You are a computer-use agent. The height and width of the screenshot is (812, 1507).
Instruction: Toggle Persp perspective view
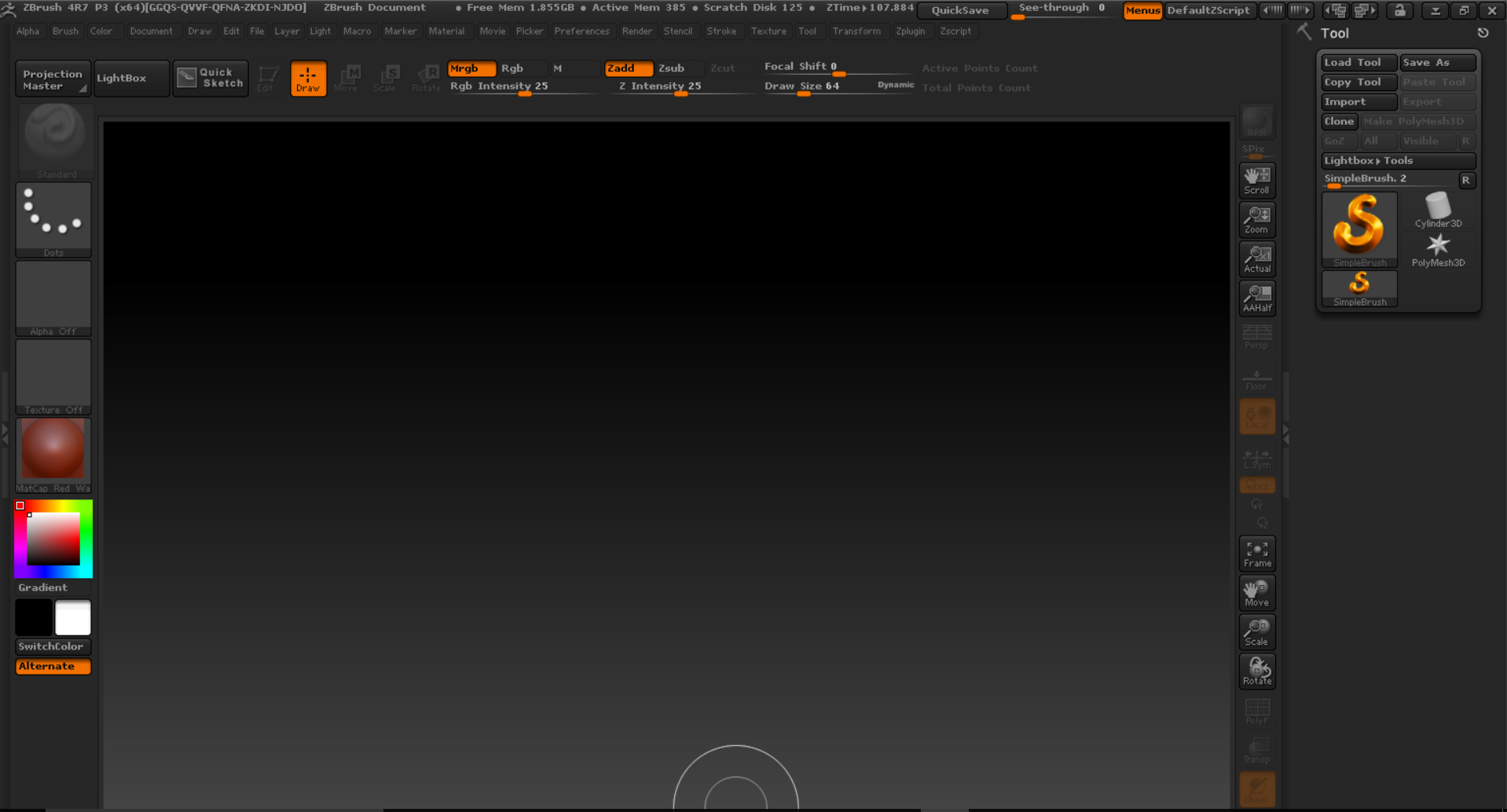[1256, 336]
